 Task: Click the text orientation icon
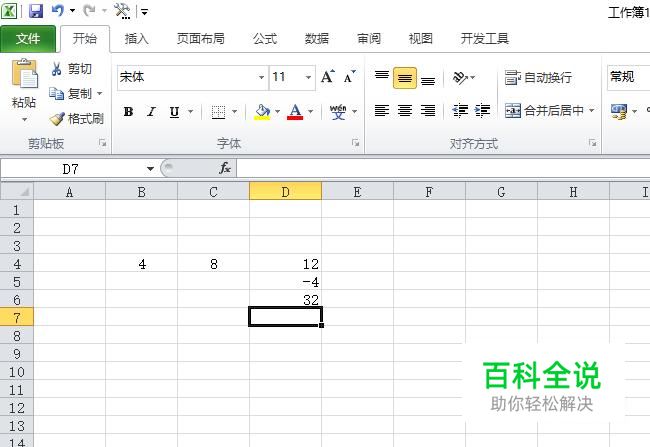pyautogui.click(x=460, y=77)
